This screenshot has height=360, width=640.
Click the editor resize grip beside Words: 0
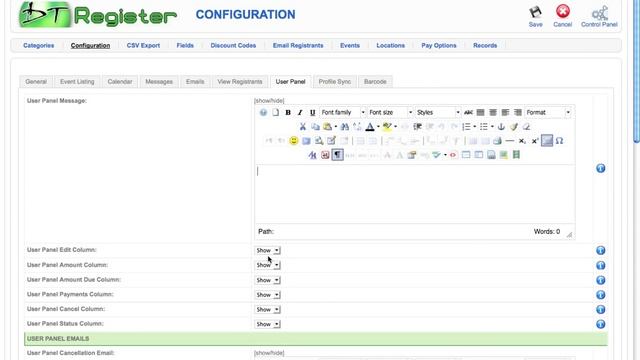pyautogui.click(x=569, y=234)
